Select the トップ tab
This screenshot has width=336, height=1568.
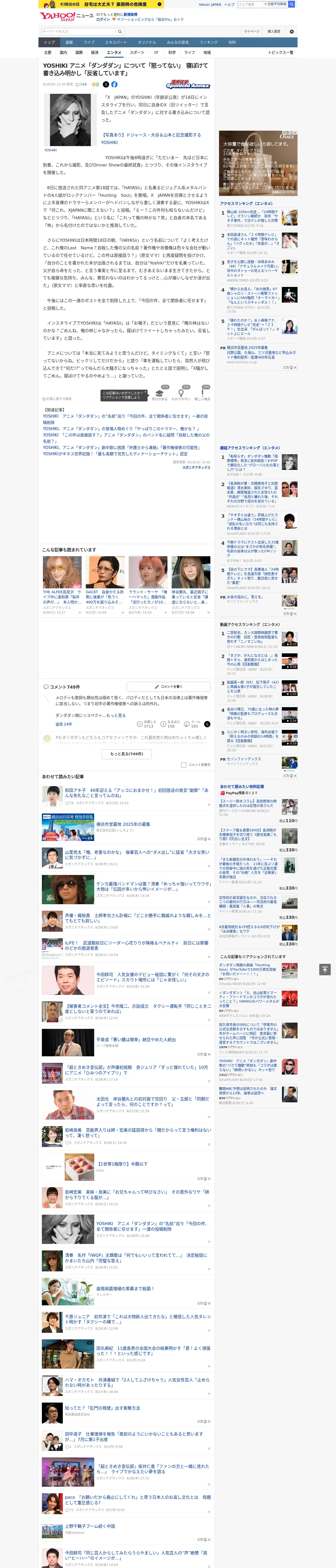click(x=49, y=42)
